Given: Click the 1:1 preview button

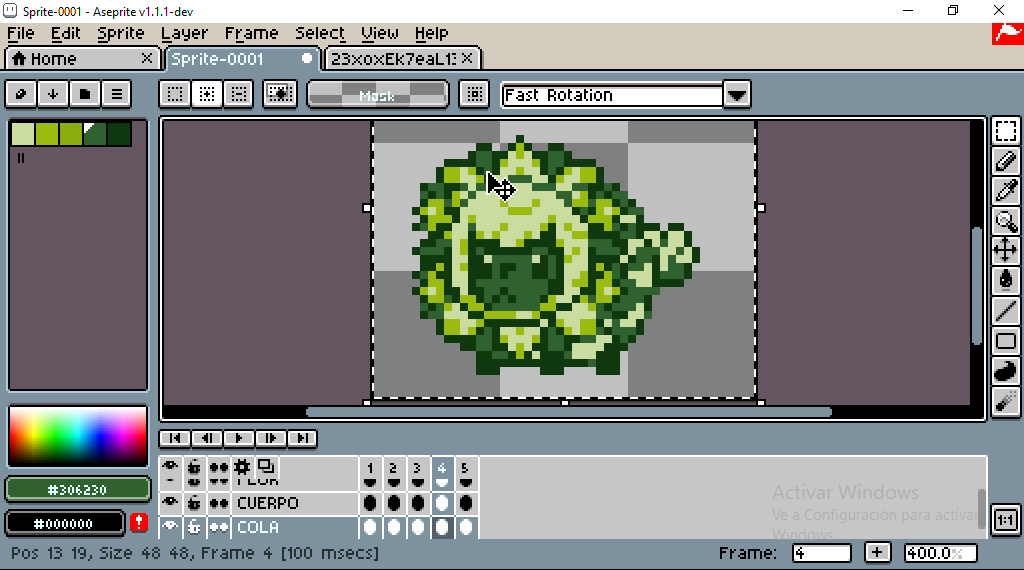Looking at the screenshot, I should coord(1005,520).
